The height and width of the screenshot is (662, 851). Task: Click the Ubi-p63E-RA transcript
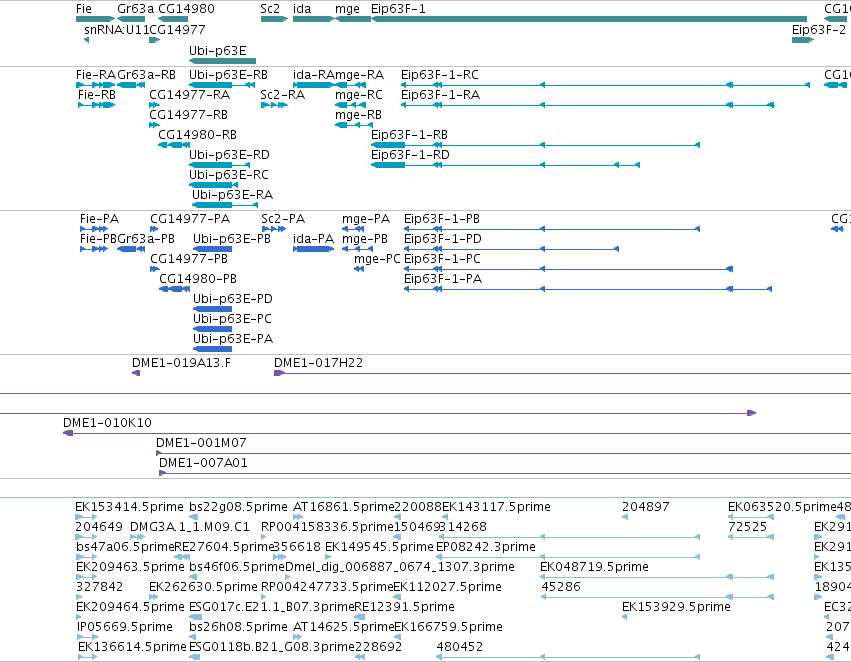coord(225,205)
